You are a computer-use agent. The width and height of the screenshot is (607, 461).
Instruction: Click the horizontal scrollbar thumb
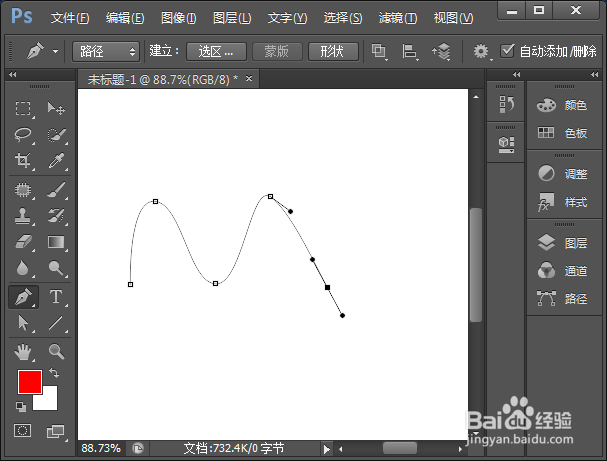pos(400,448)
